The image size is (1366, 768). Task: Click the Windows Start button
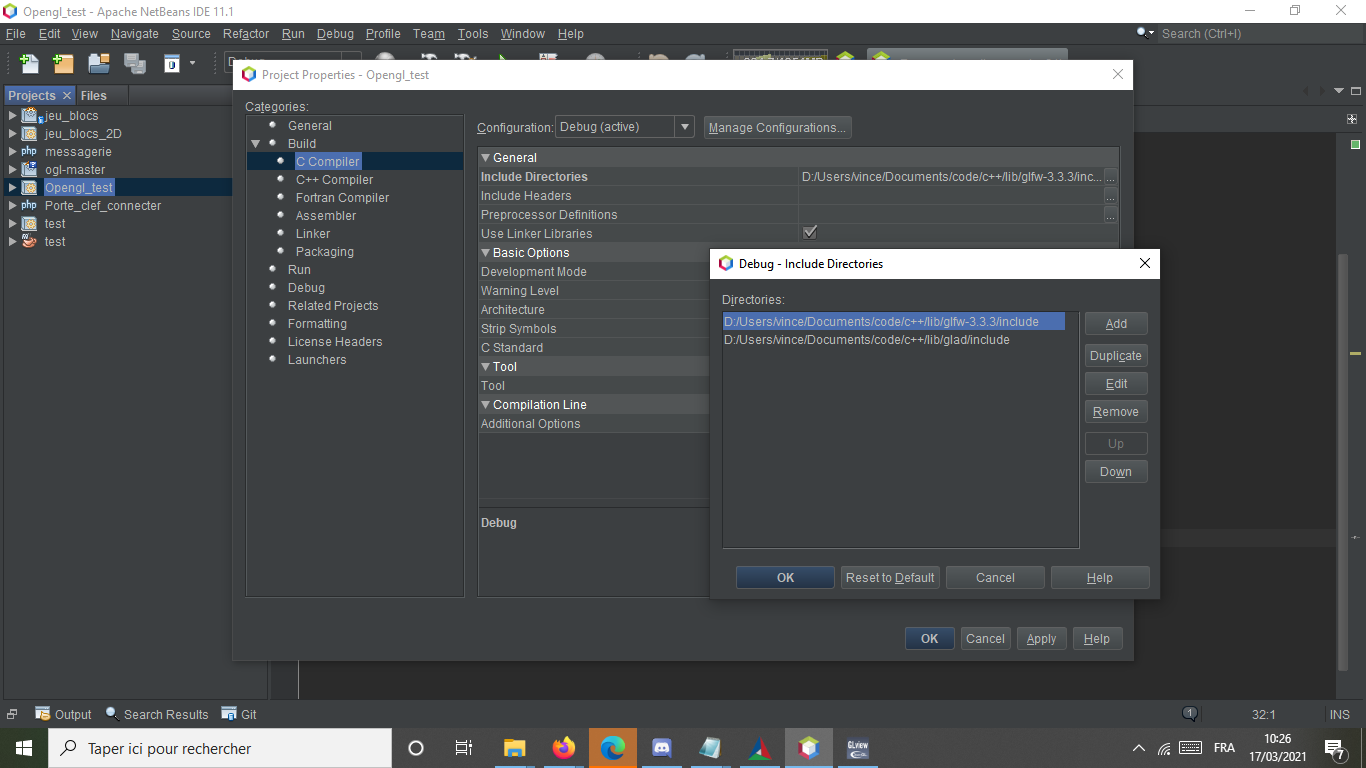23,748
